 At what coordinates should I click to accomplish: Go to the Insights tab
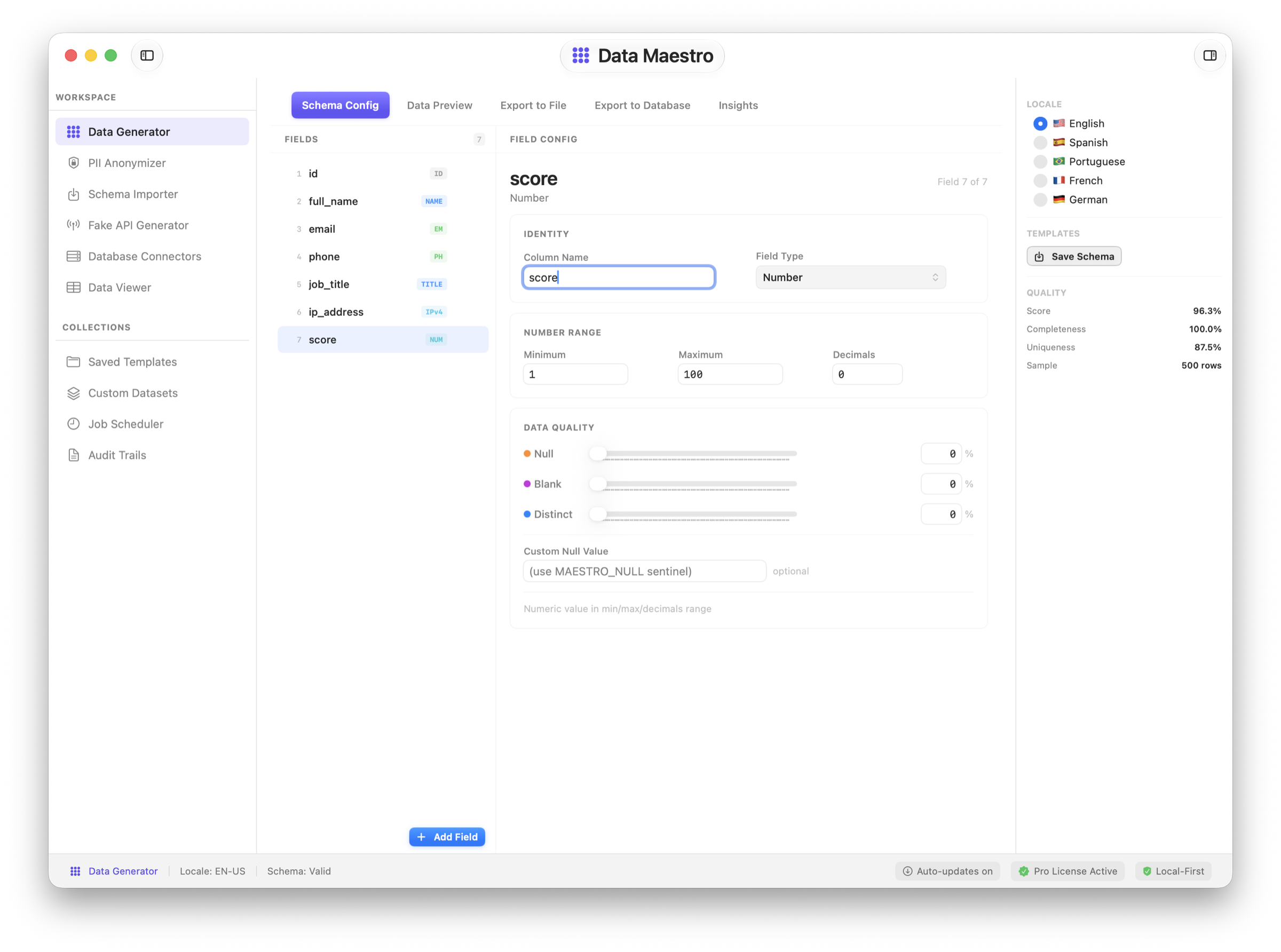(x=738, y=106)
